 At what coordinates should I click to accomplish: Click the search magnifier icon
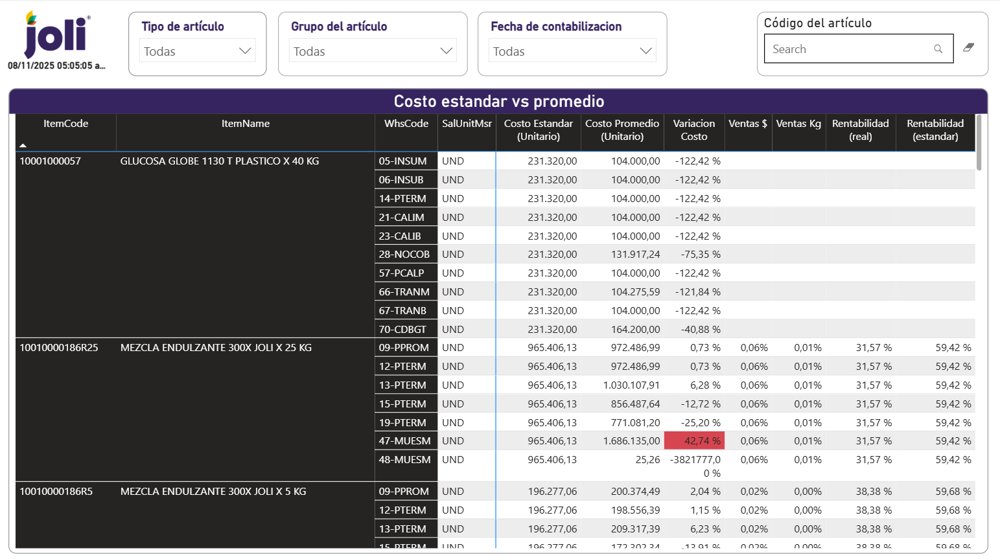937,49
